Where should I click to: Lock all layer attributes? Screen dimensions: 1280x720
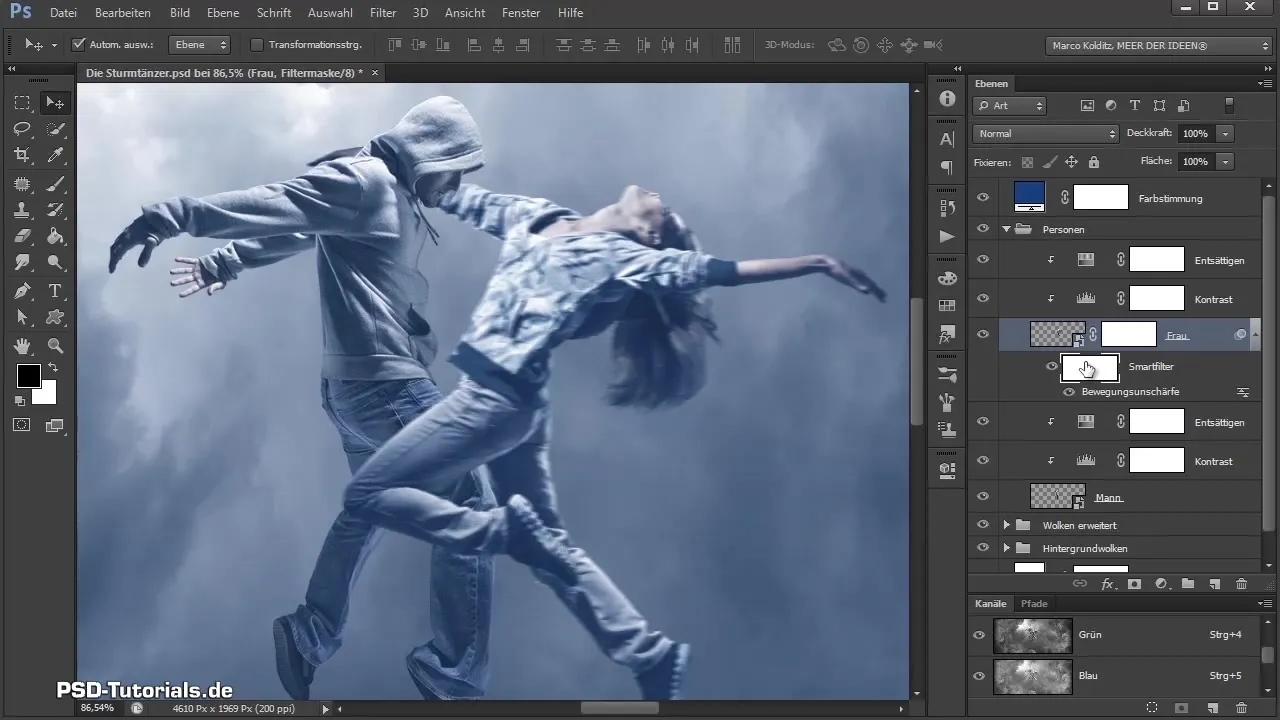point(1093,162)
